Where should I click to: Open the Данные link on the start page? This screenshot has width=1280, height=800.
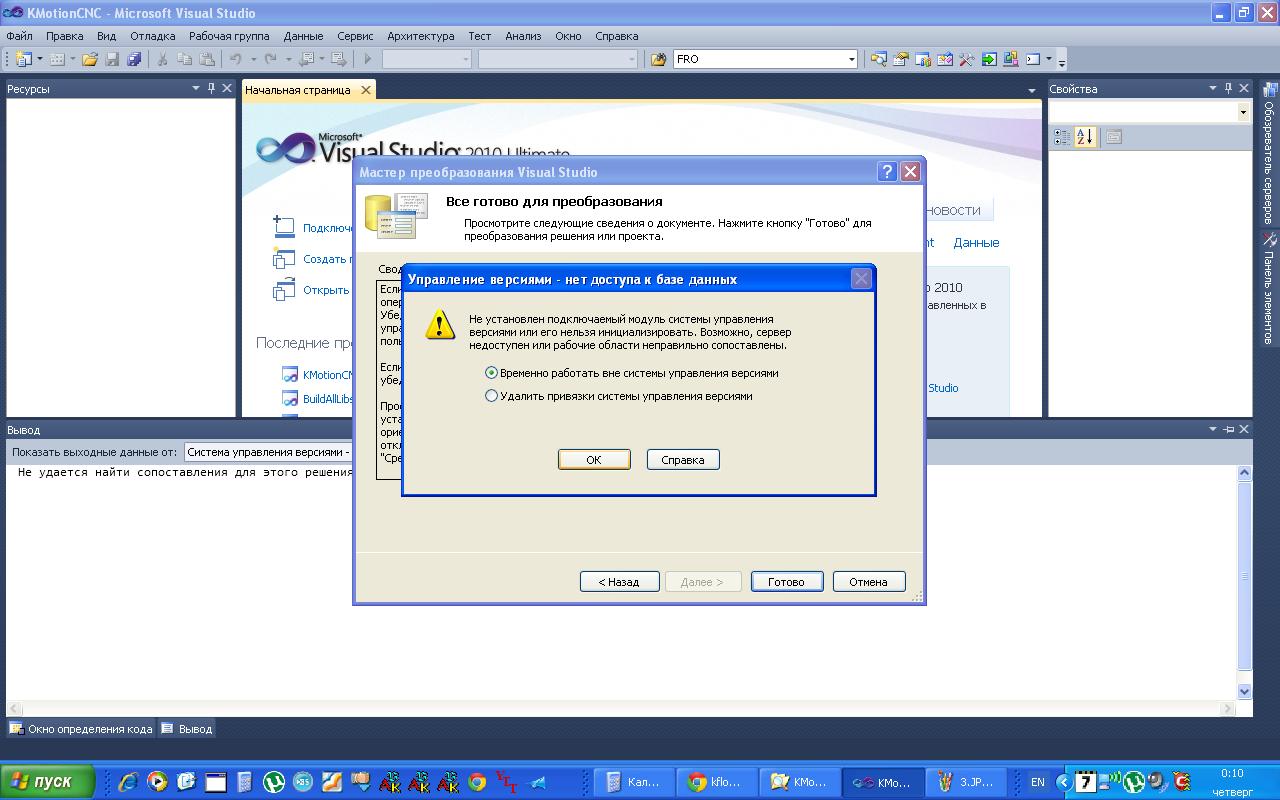(x=976, y=243)
